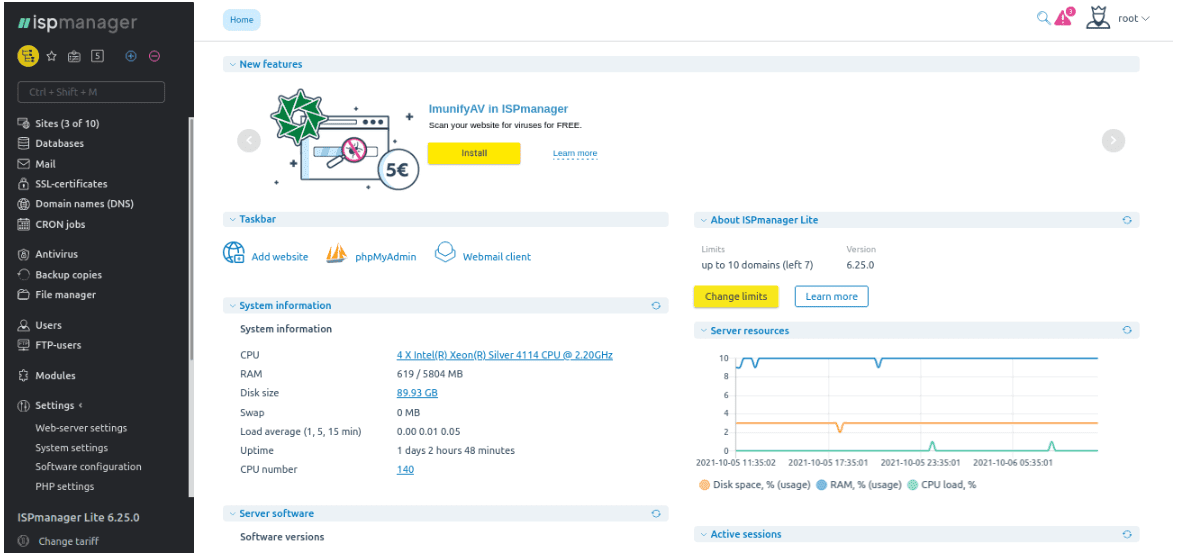
Task: Open Software configuration submenu item
Action: click(88, 466)
